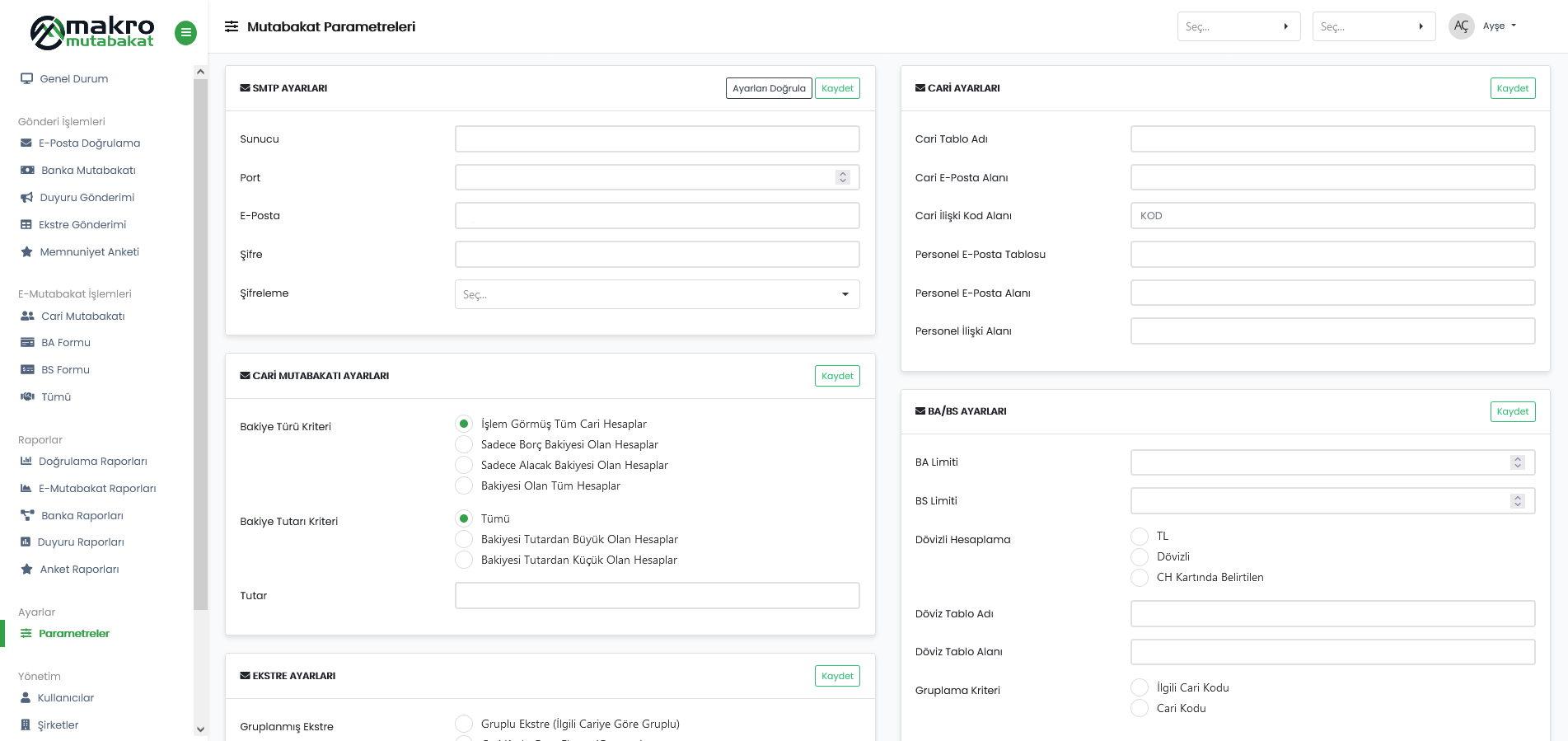1568x741 pixels.
Task: Open Kullanıcılar in the Yönetim menu
Action: 66,698
